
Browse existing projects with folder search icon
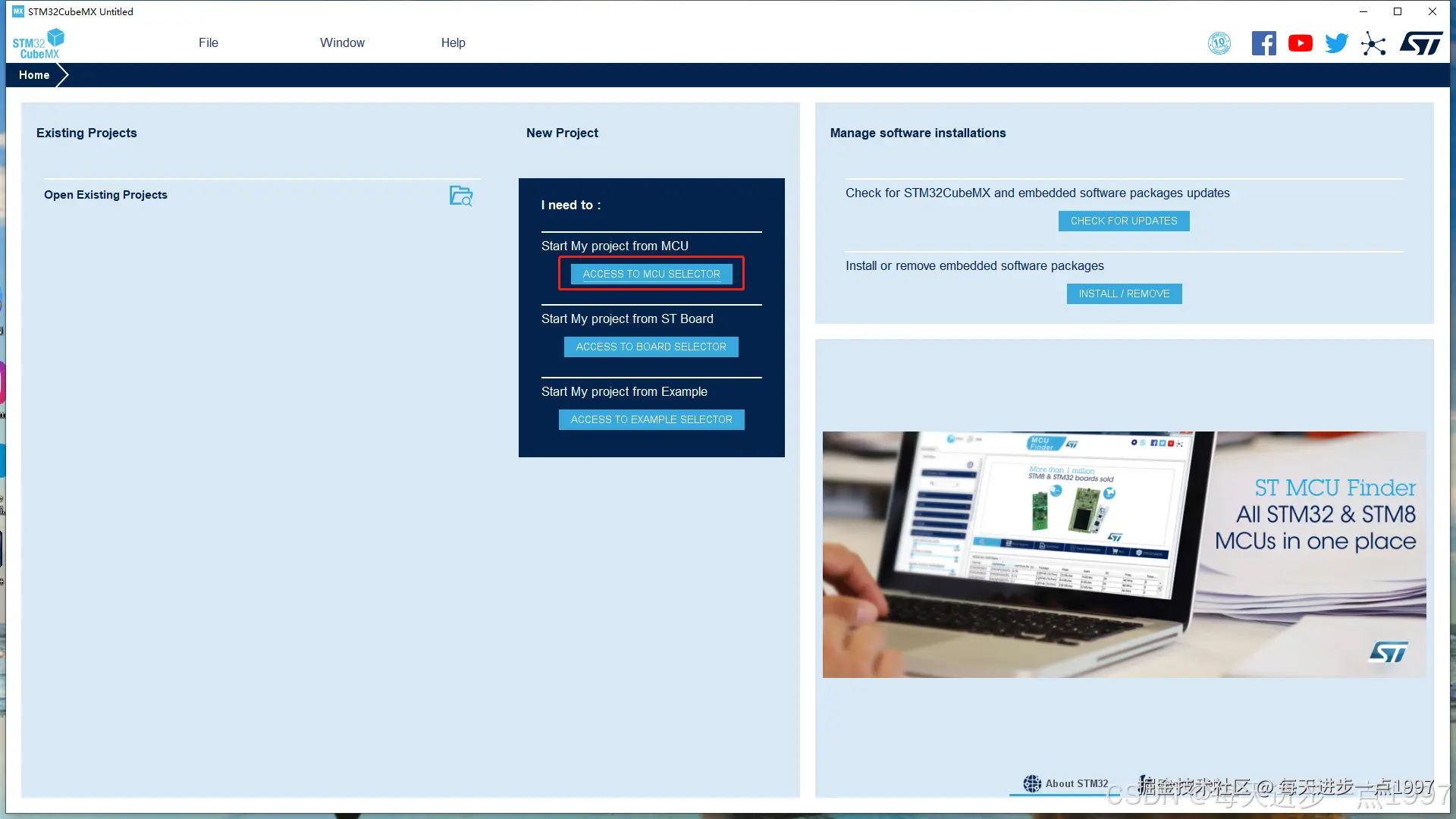click(461, 196)
